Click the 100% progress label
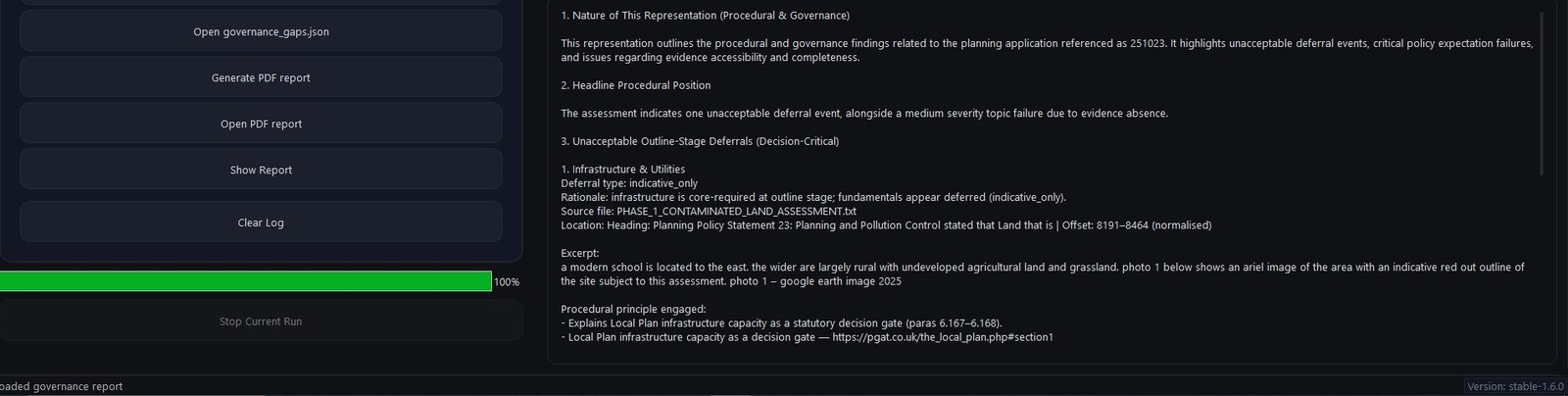 pos(507,282)
